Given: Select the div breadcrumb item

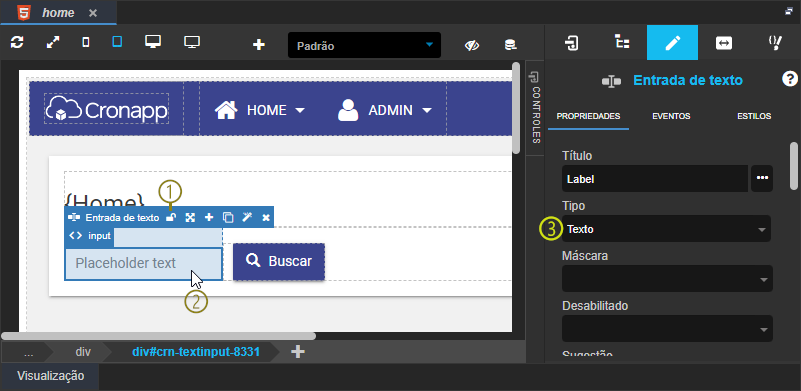Looking at the screenshot, I should [x=83, y=352].
